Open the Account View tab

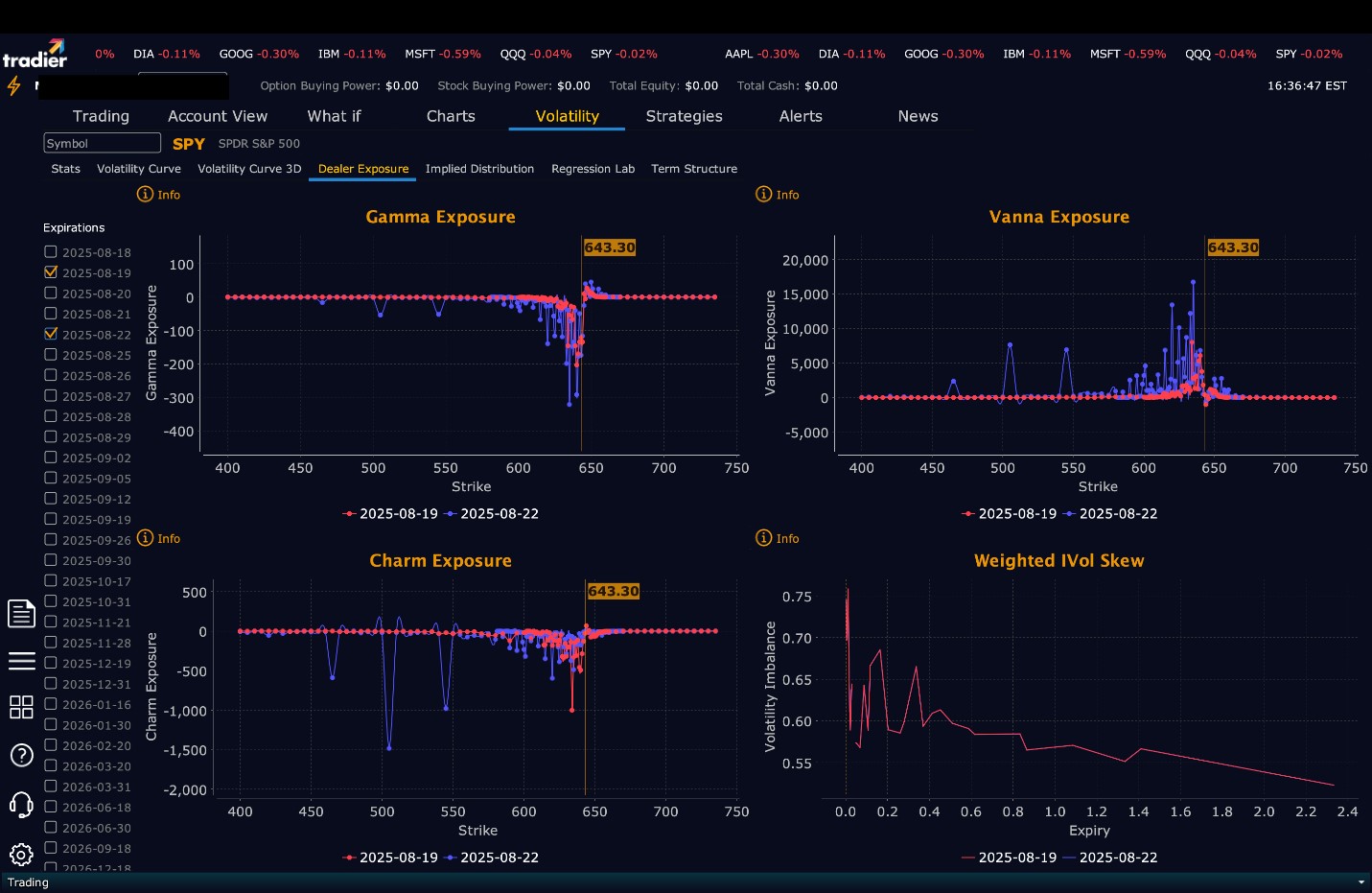[x=218, y=116]
